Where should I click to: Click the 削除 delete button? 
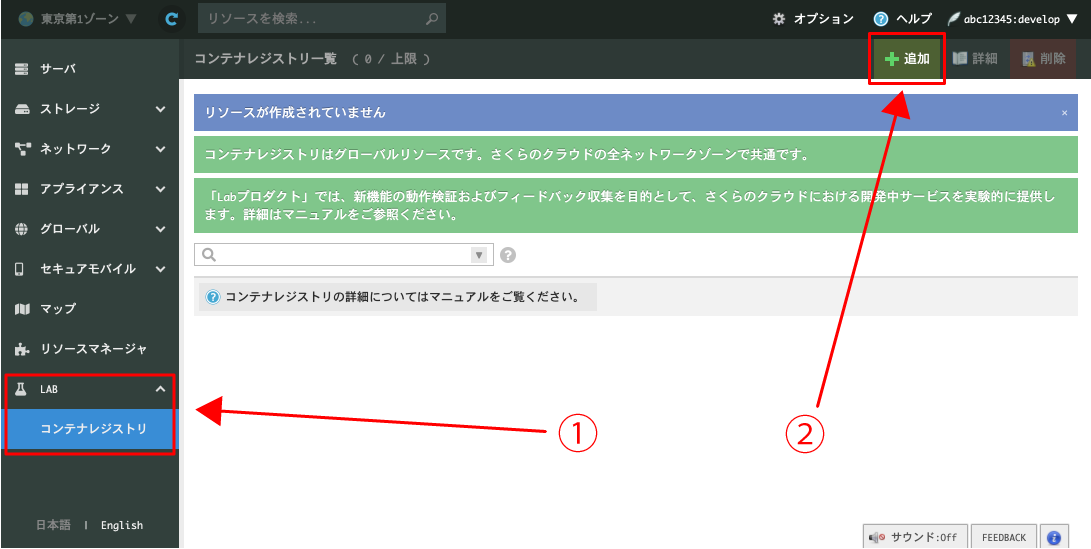click(x=1044, y=59)
